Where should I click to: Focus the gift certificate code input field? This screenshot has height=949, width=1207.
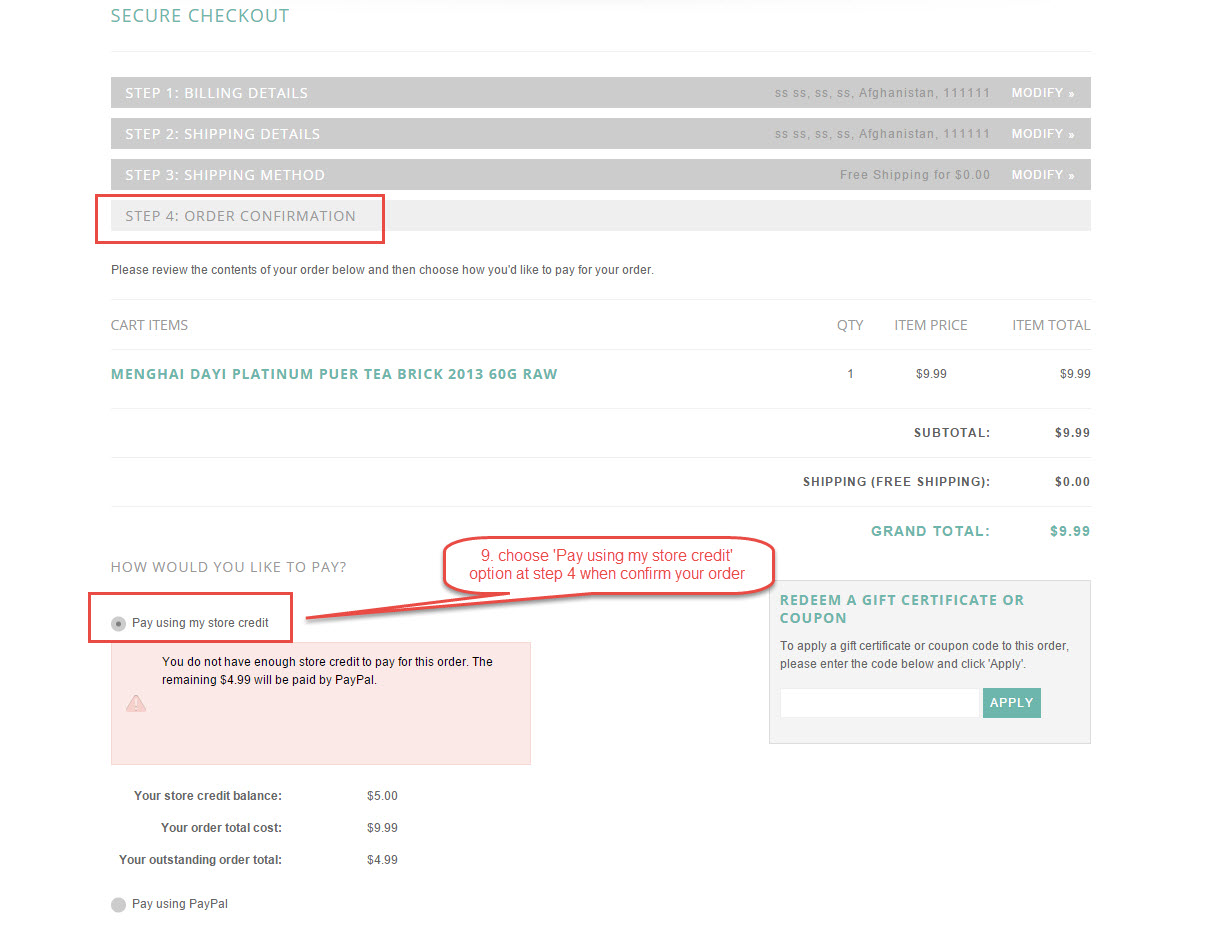click(879, 703)
